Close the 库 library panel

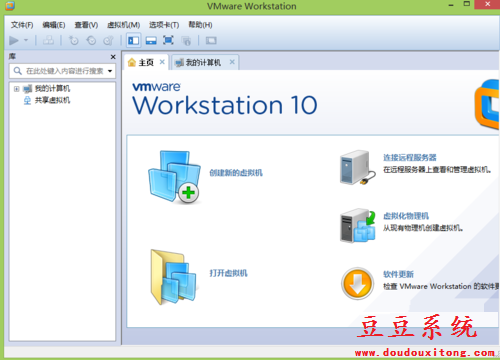[x=113, y=57]
